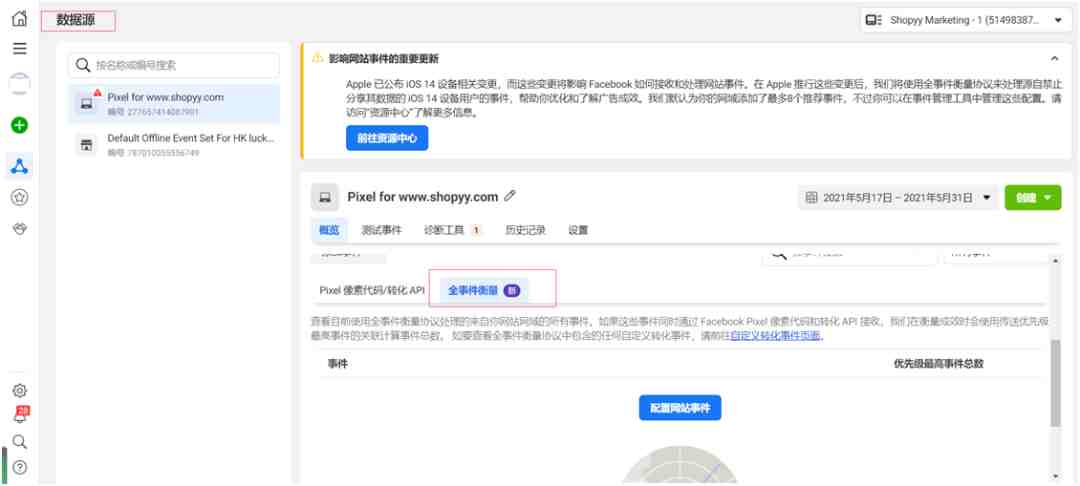Open the star custom conversions icon
The height and width of the screenshot is (486, 1080).
(20, 198)
